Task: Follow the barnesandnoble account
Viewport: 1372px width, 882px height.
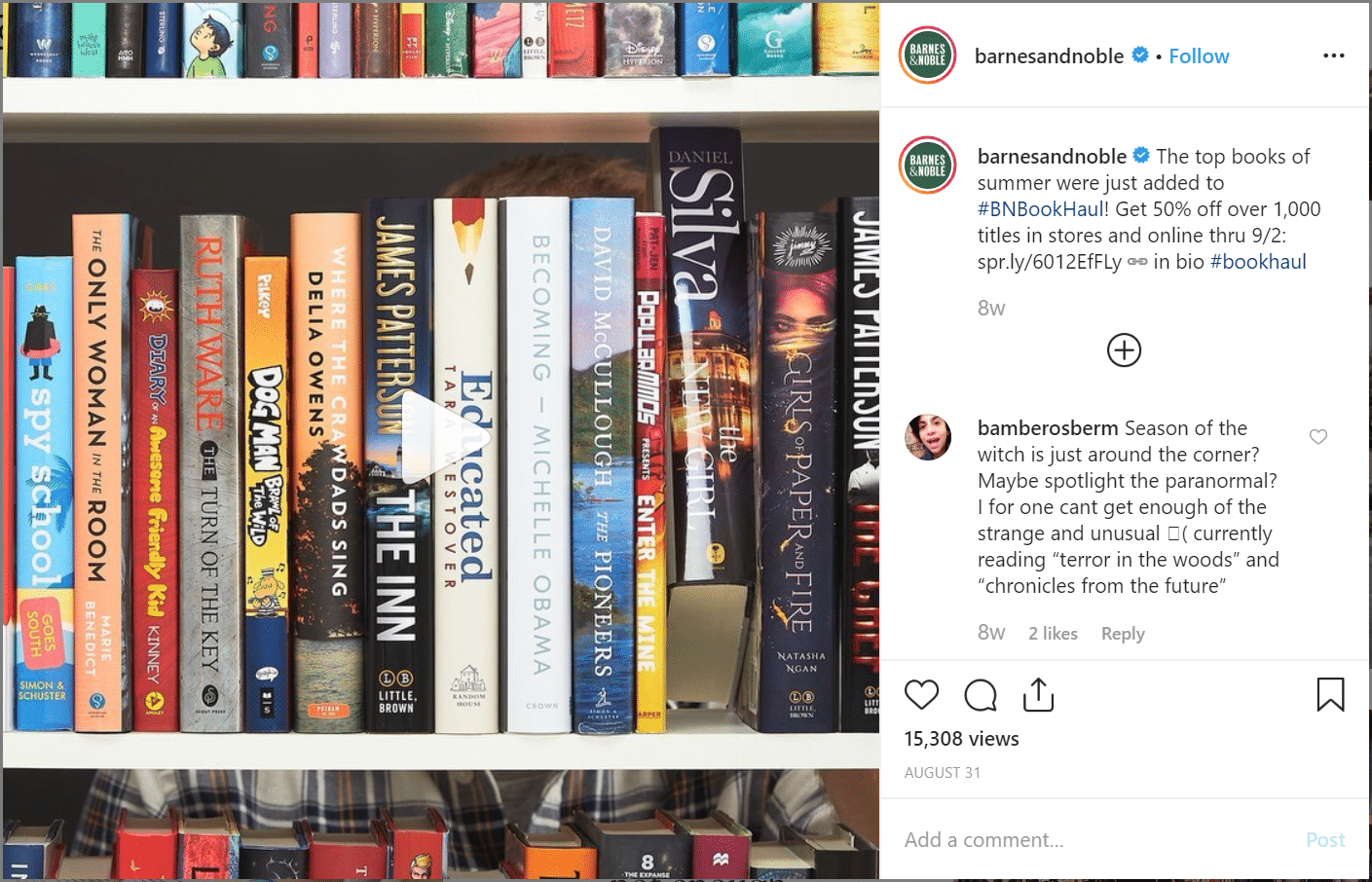Action: [1199, 56]
